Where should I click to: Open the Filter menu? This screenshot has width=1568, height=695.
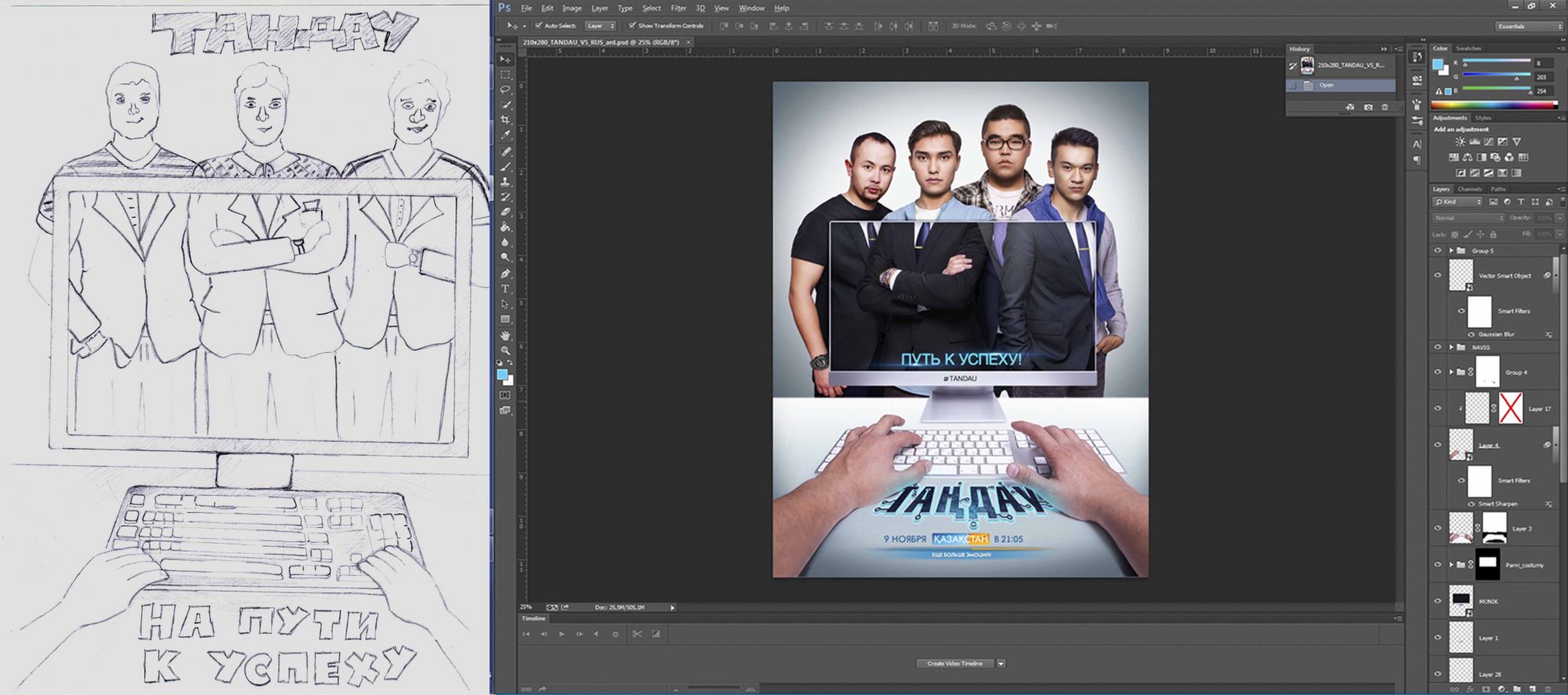(x=678, y=8)
